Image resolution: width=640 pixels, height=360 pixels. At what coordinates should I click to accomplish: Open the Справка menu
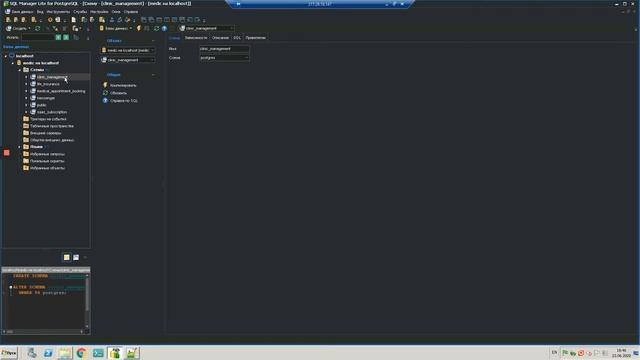[131, 12]
